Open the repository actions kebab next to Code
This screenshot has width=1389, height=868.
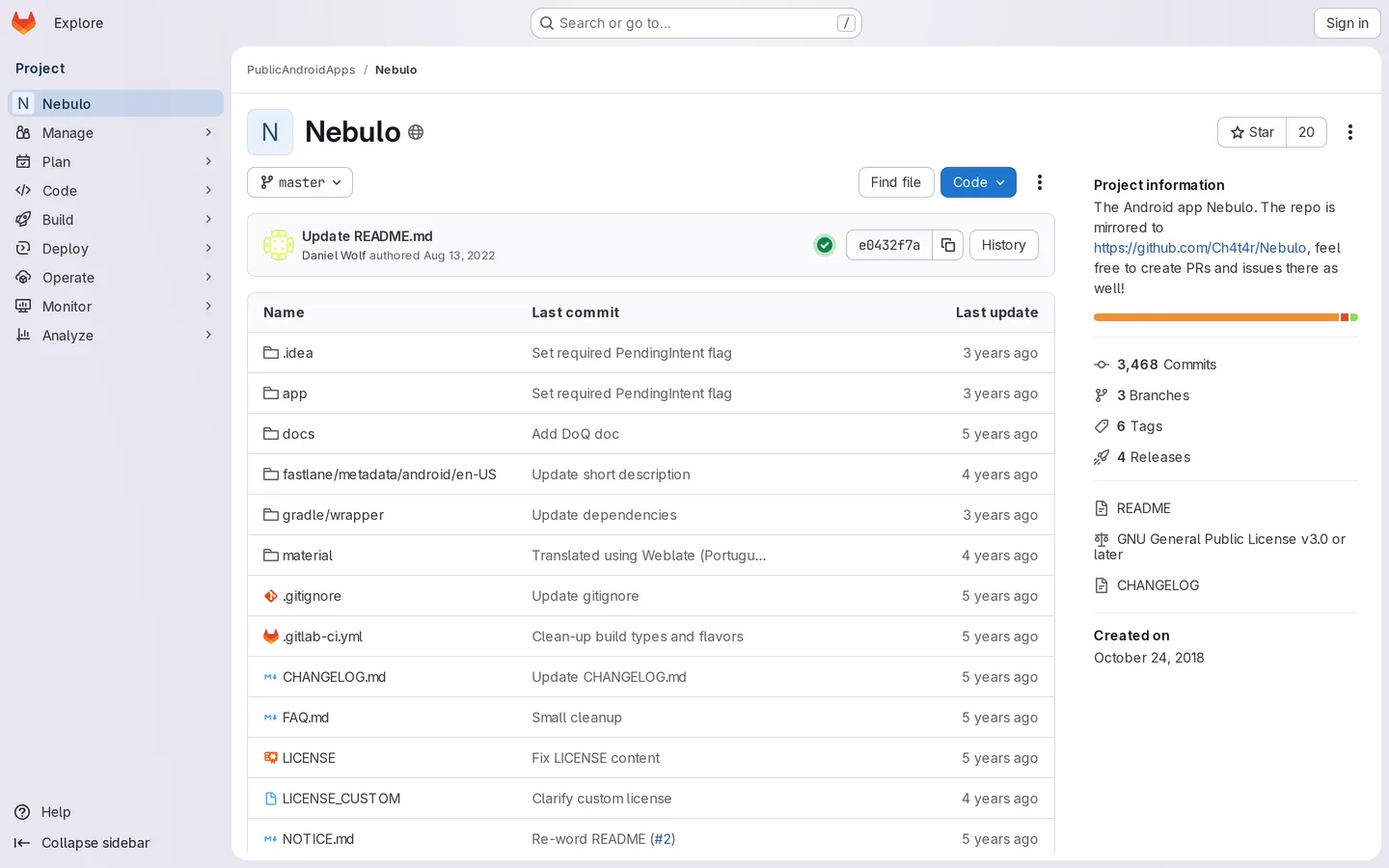pos(1040,182)
